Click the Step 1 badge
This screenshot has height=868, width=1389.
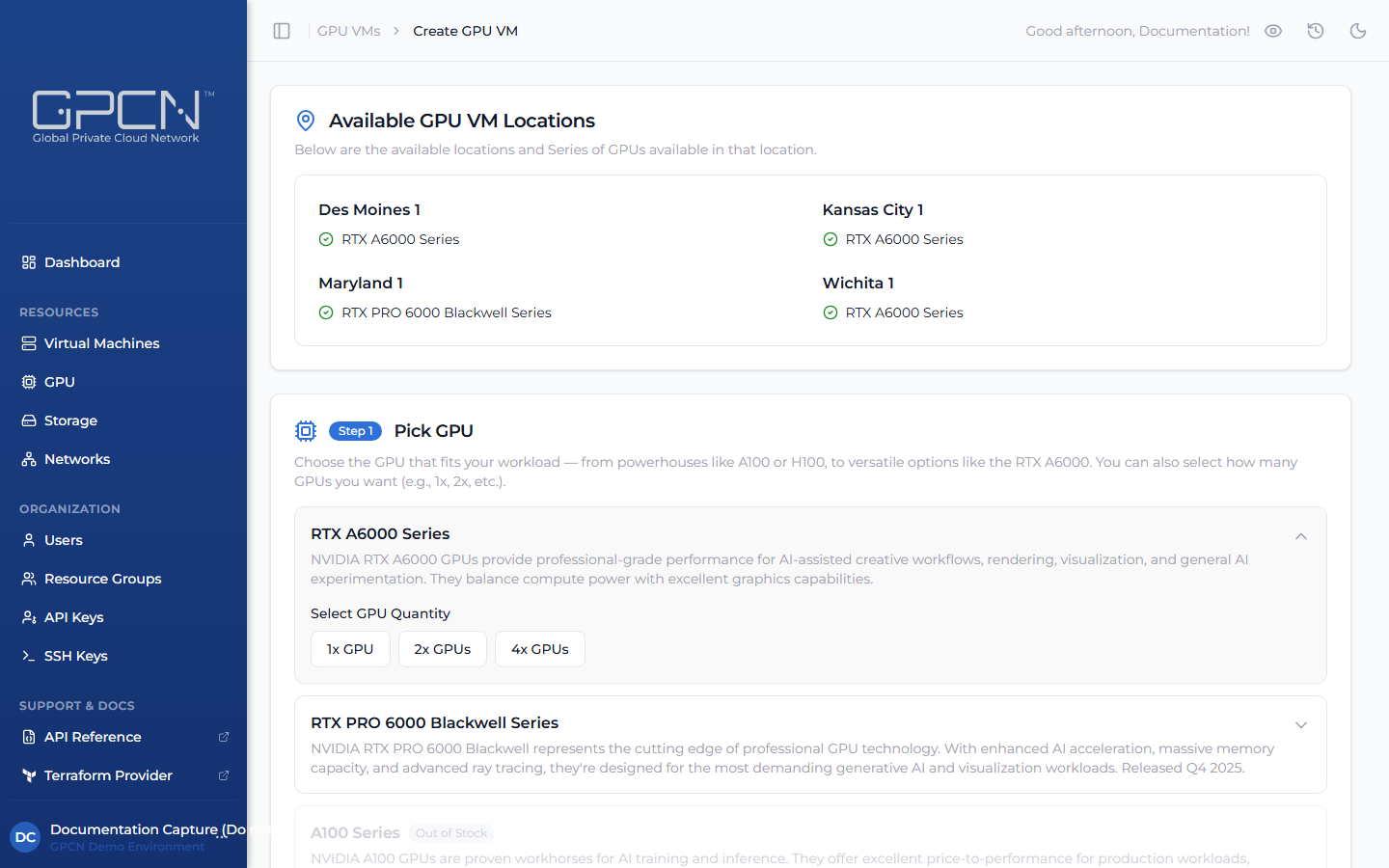point(356,431)
